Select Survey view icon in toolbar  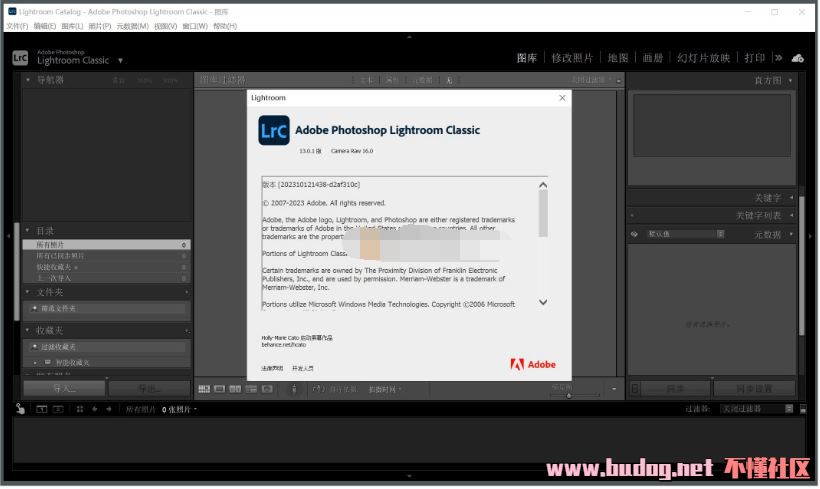coord(252,390)
